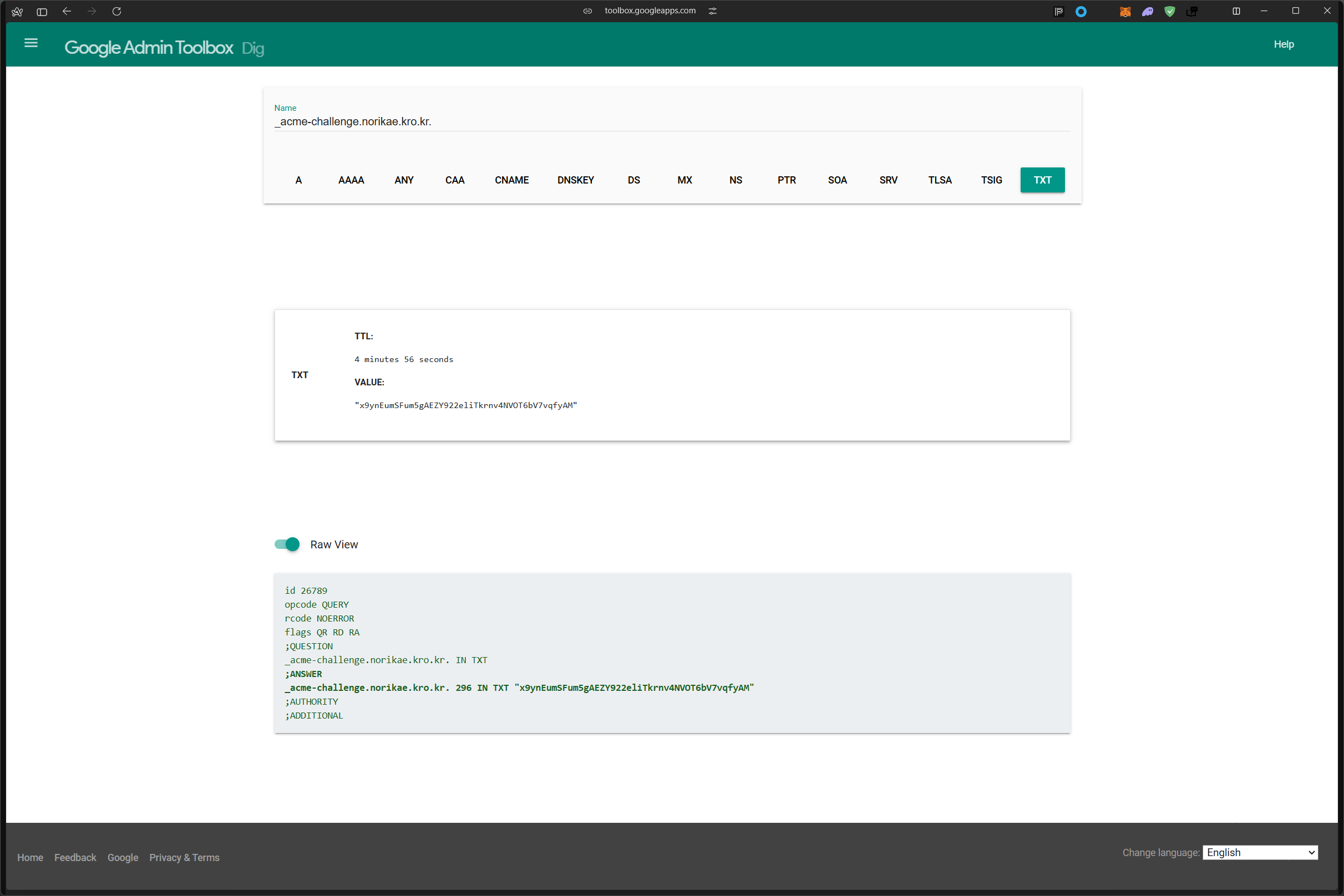Select the ANY record type
Image resolution: width=1344 pixels, height=896 pixels.
coord(404,180)
